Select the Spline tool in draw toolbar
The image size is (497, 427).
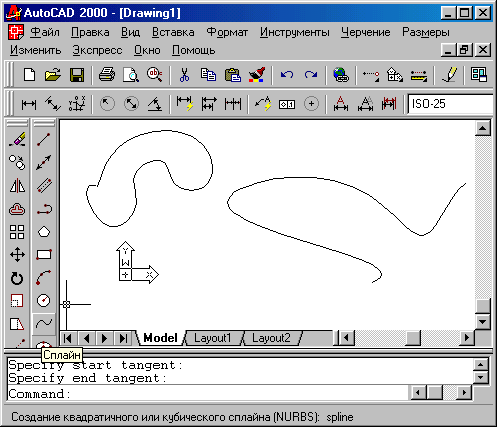tap(44, 323)
